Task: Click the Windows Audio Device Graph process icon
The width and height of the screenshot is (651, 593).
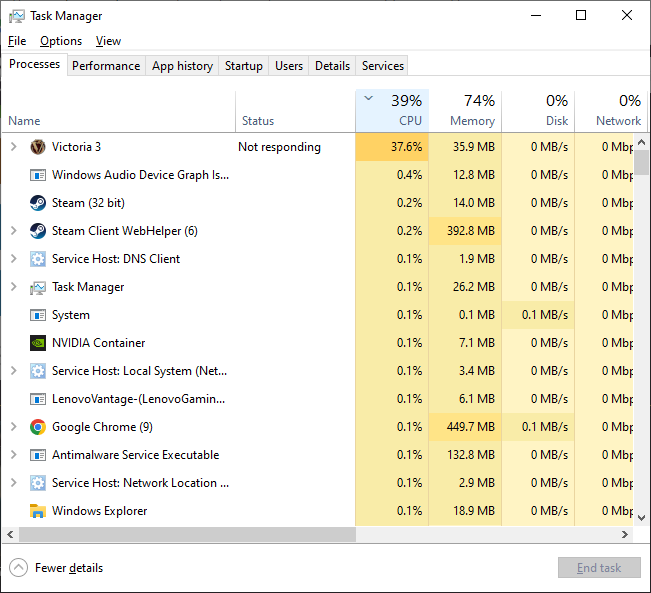Action: point(38,175)
